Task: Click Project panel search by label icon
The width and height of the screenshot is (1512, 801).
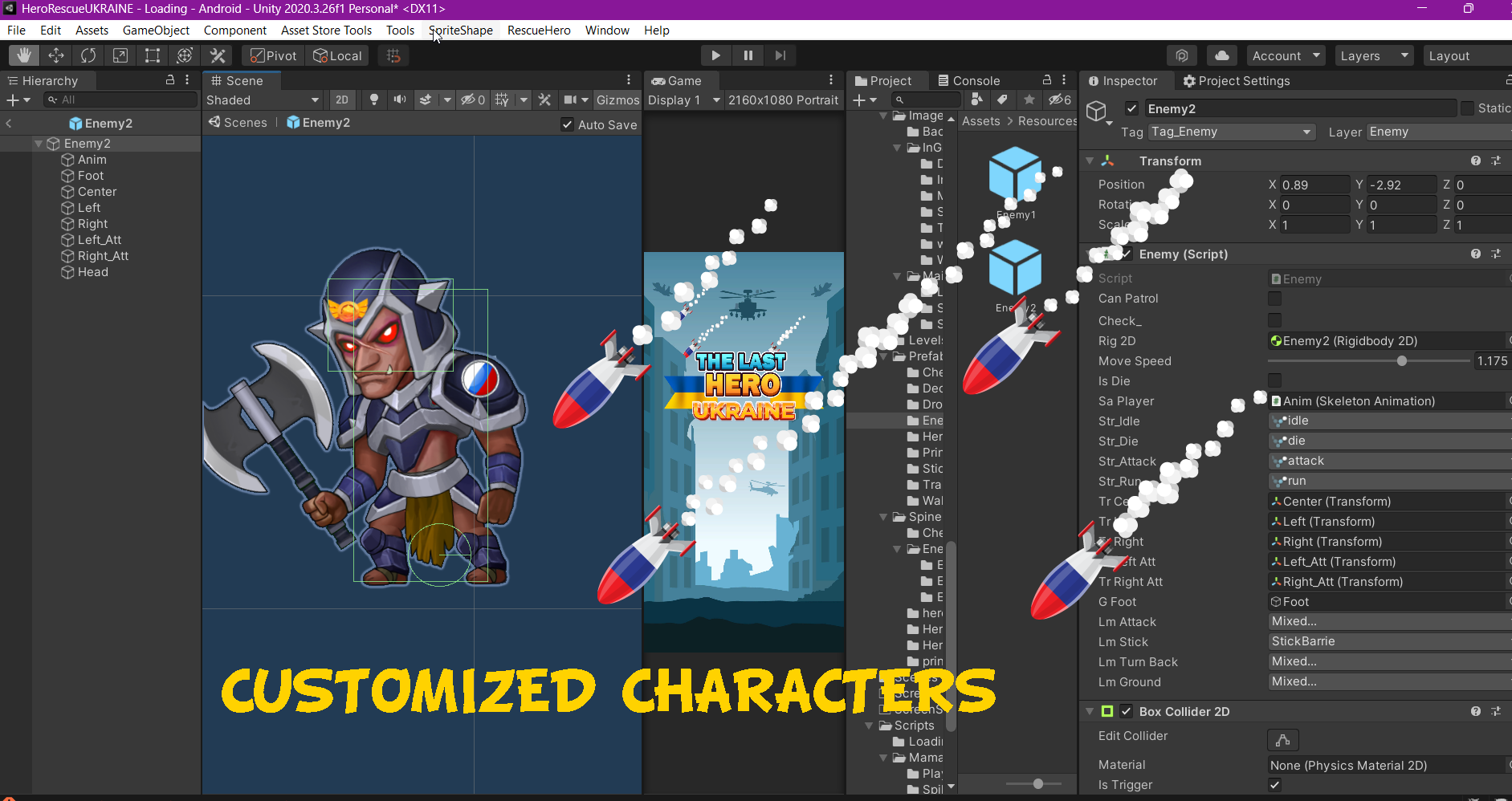Action: point(1002,100)
